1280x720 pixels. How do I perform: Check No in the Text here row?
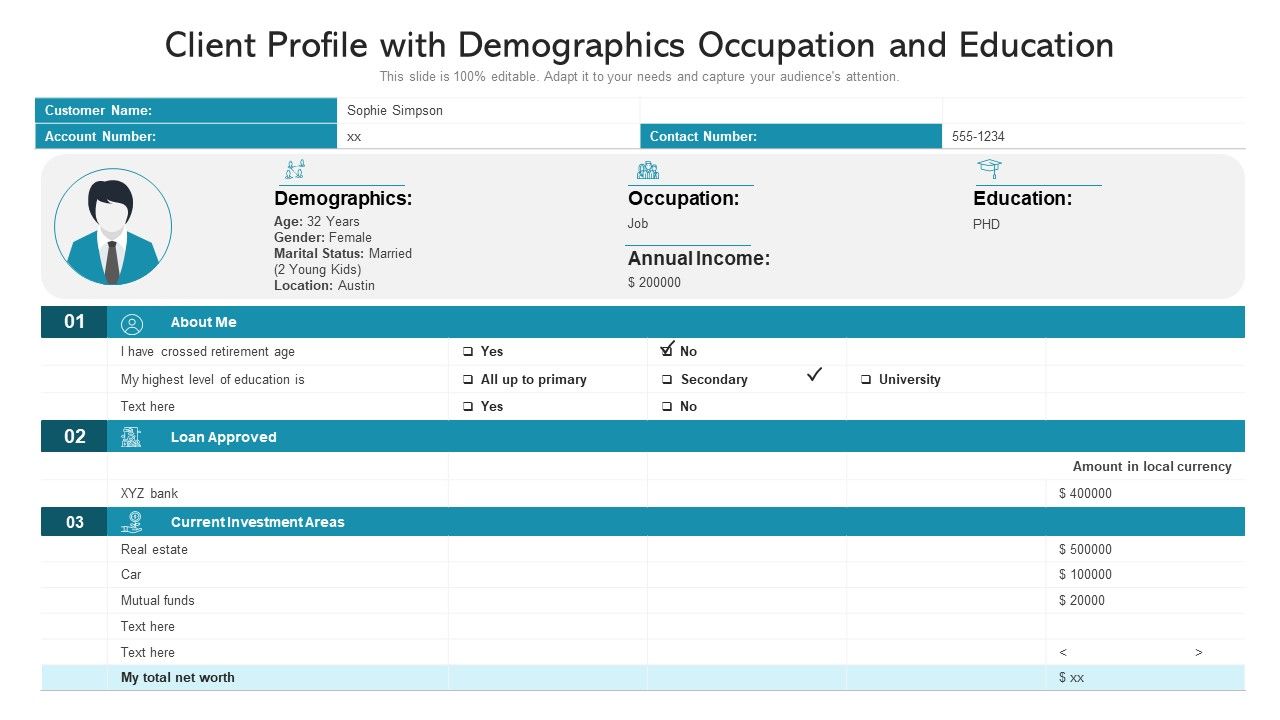point(667,407)
